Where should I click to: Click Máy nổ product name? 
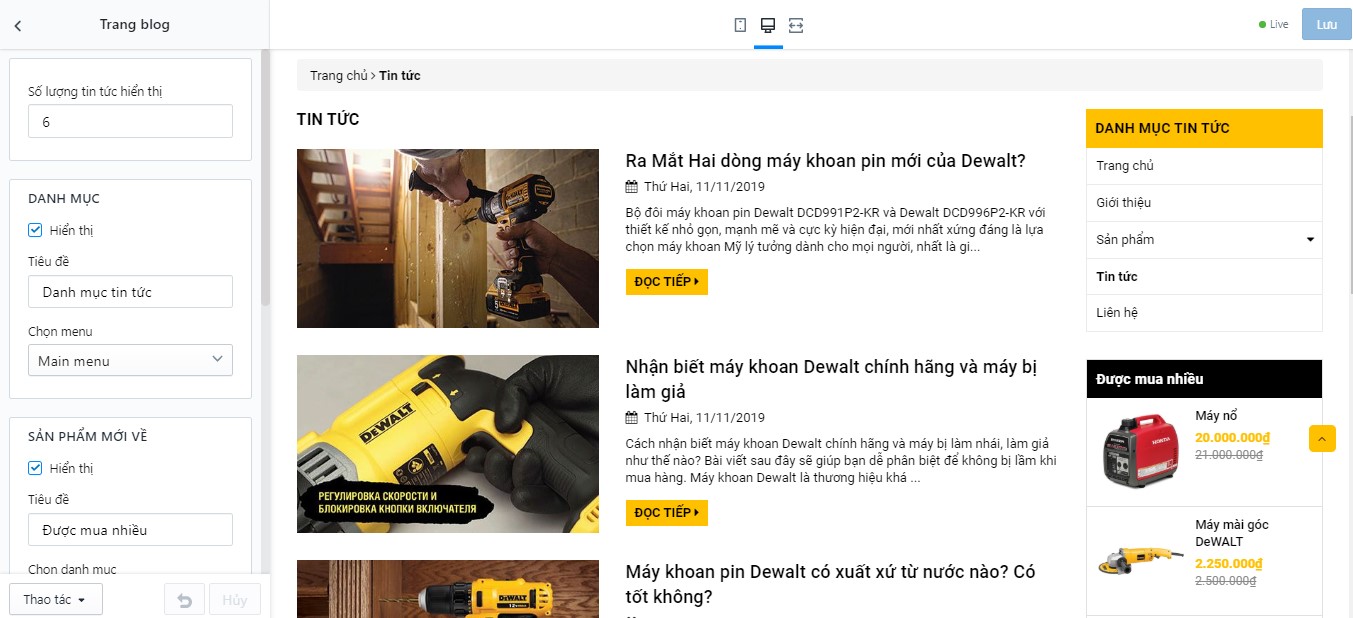[x=1217, y=416]
